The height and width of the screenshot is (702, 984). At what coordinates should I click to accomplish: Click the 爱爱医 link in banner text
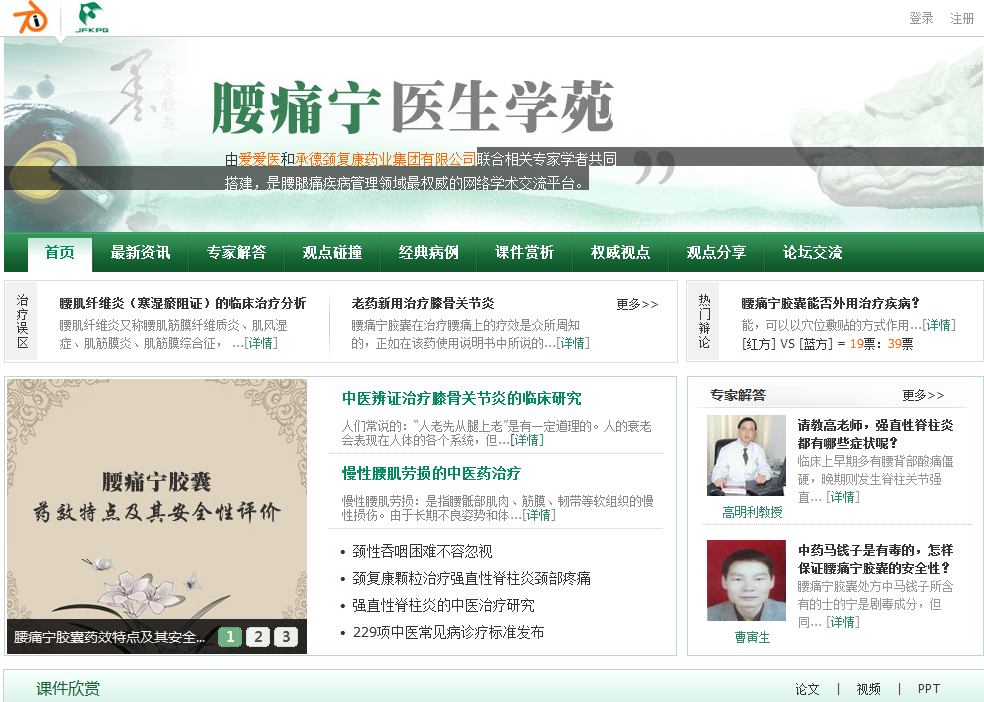pyautogui.click(x=259, y=159)
